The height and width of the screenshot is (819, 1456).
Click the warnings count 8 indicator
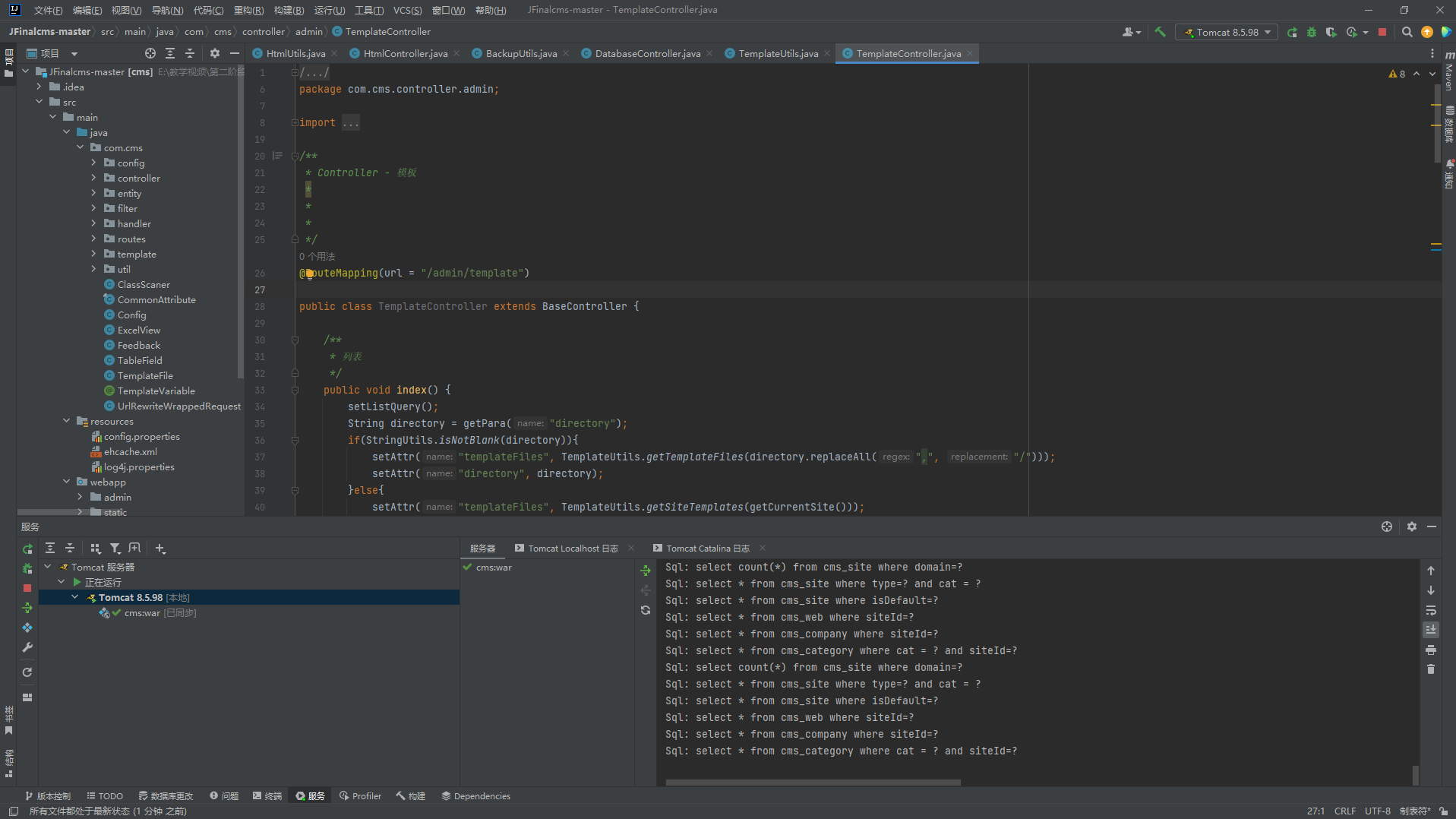tap(1397, 74)
